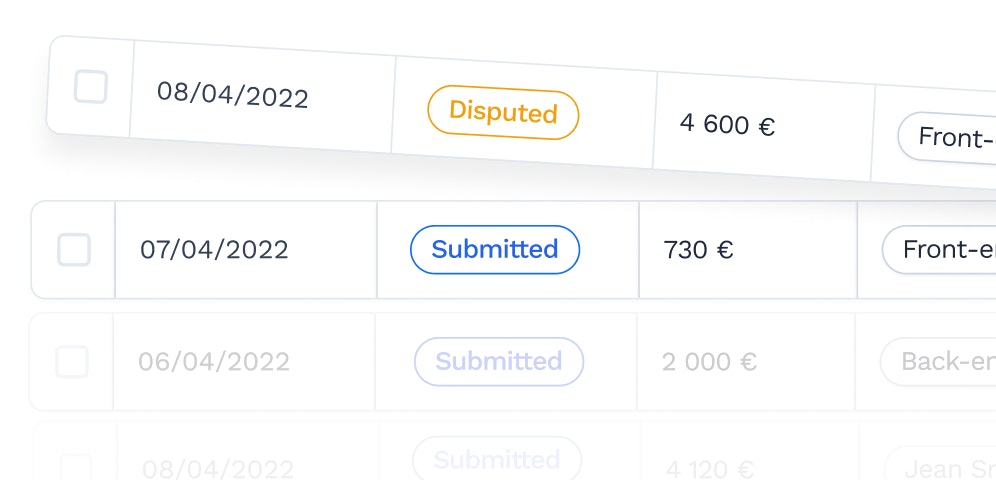Click the Submitted badge beside 4 120 €
Viewport: 996px width, 480px height.
pyautogui.click(x=497, y=458)
